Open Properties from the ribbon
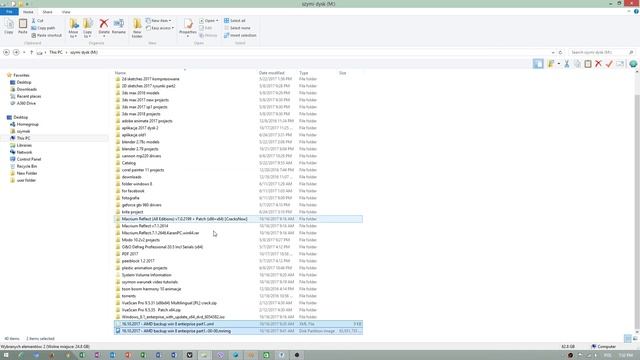 pos(188,28)
